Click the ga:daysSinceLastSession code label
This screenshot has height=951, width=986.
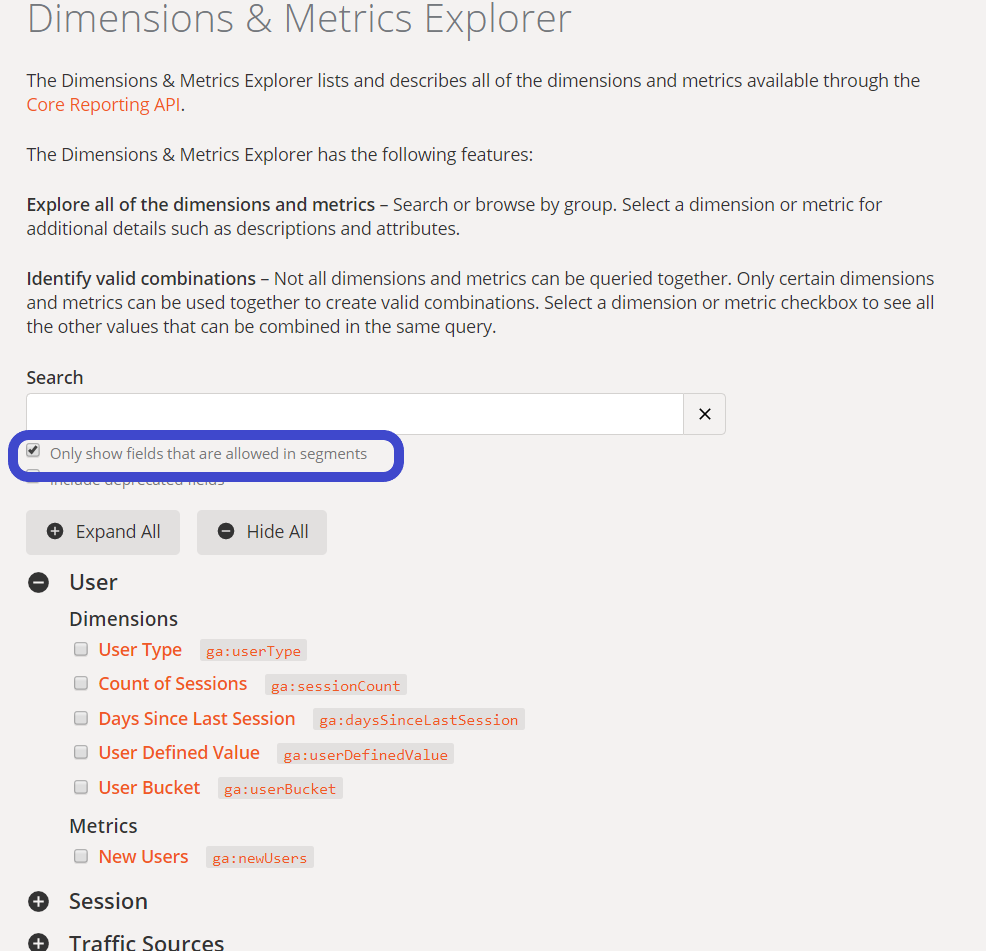click(x=419, y=720)
